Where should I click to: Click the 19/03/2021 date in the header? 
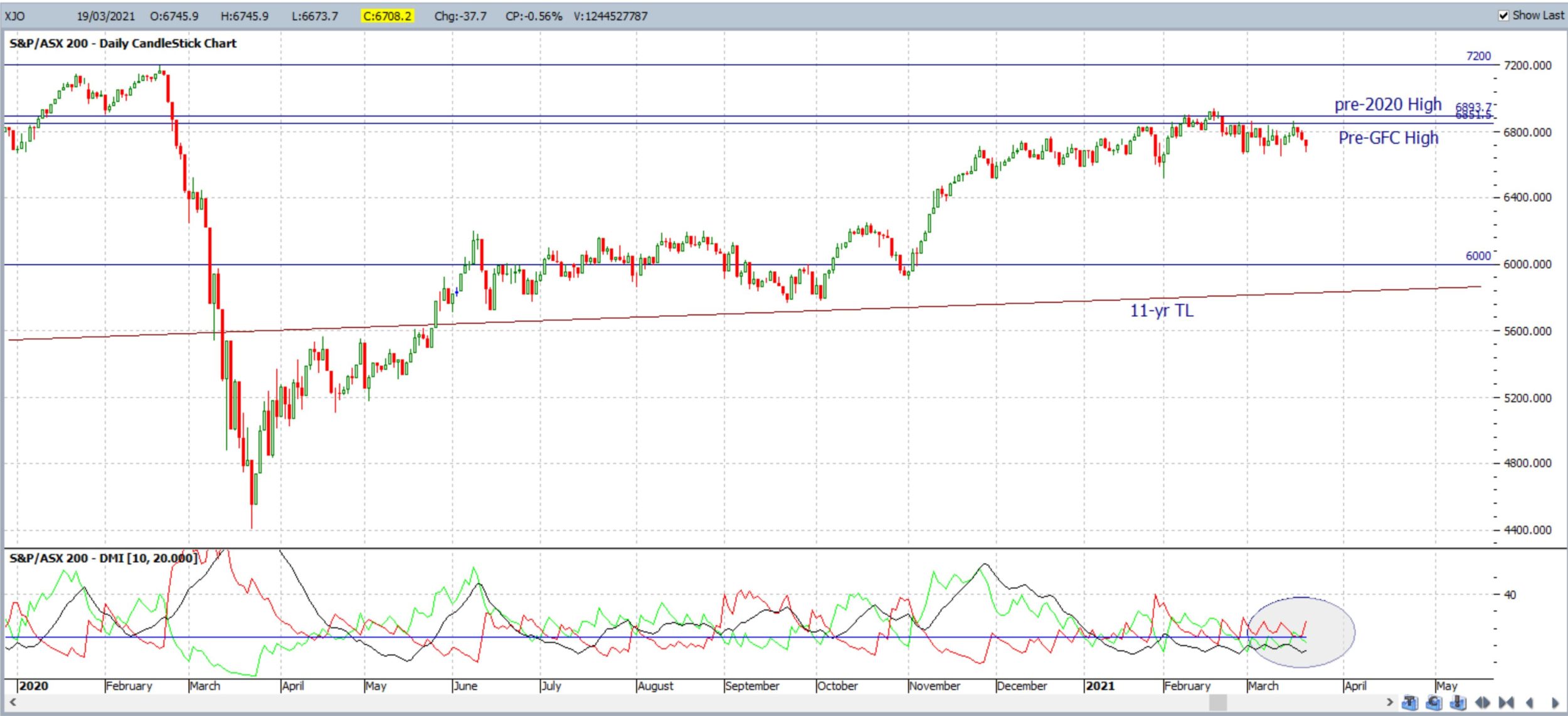point(105,16)
